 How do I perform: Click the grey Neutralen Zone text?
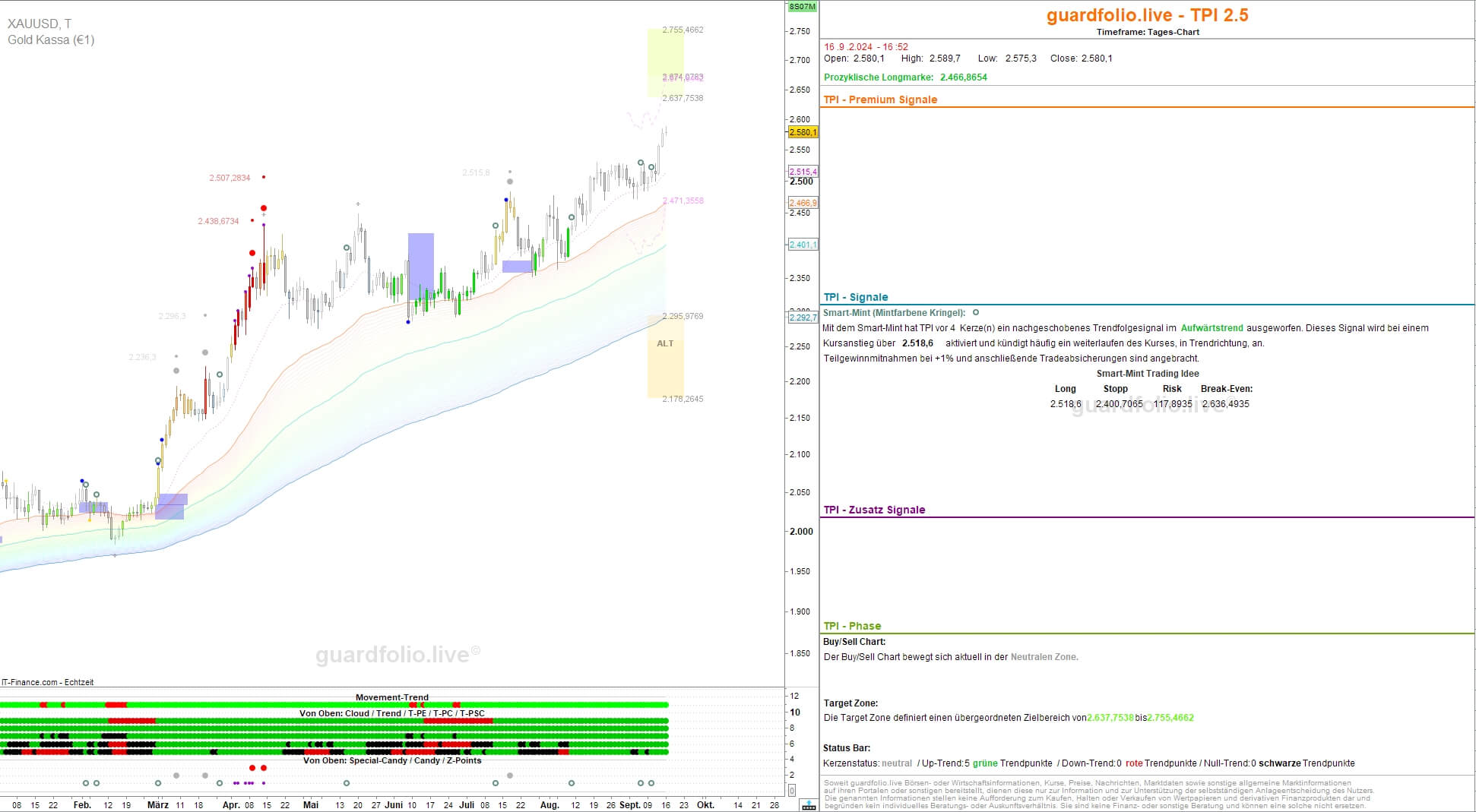1044,657
